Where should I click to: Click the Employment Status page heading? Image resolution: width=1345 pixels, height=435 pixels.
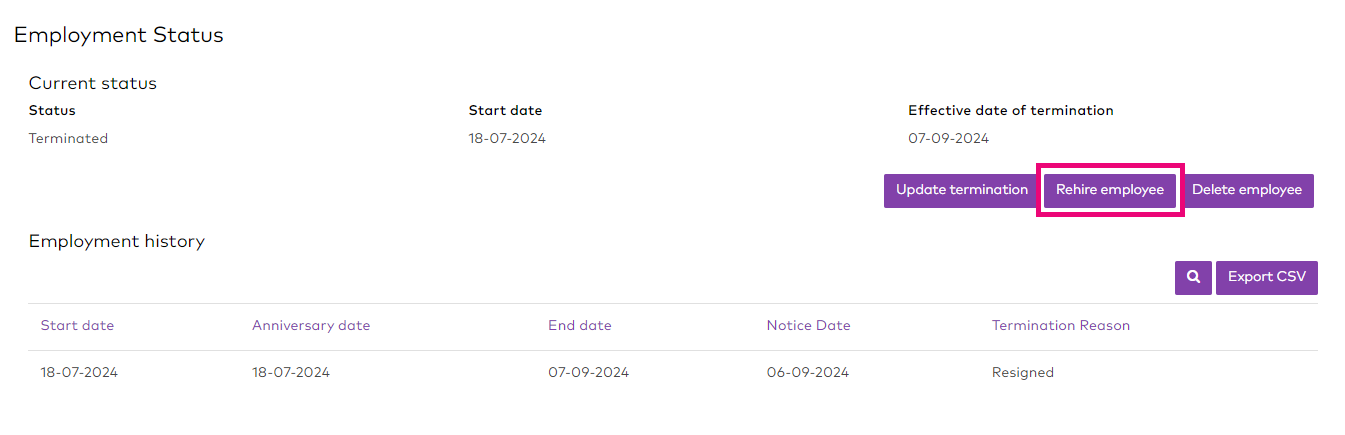118,36
